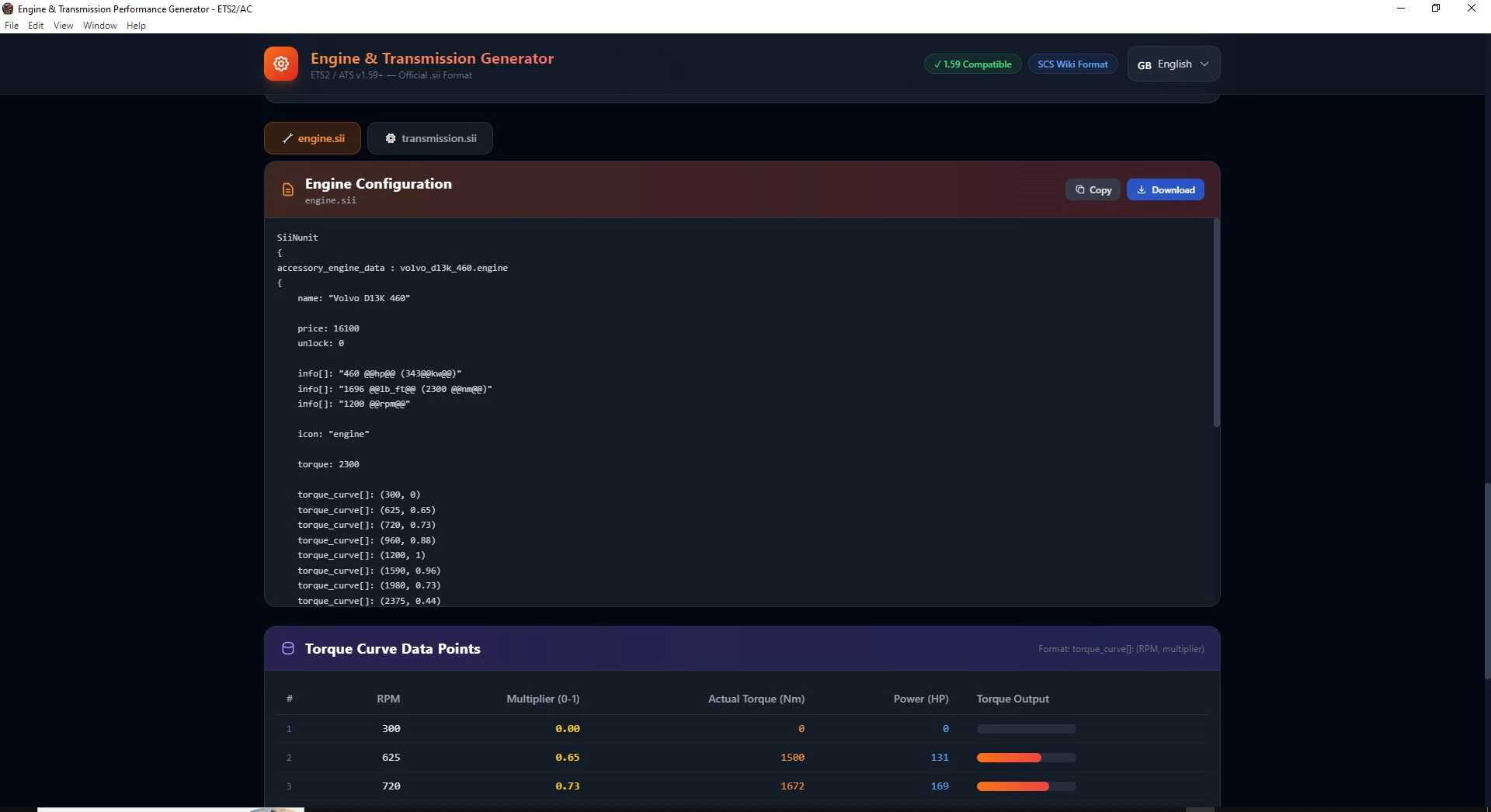Open the View menu
This screenshot has width=1491, height=812.
click(x=64, y=26)
